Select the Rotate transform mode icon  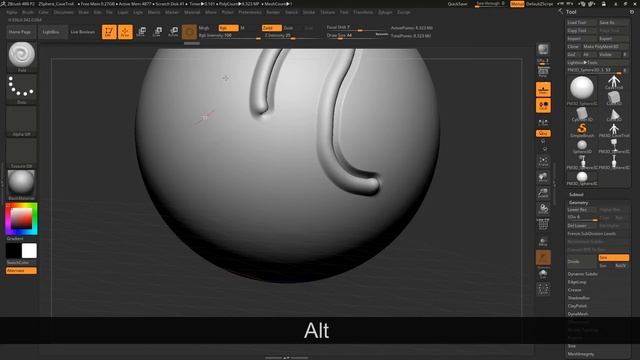(173, 32)
